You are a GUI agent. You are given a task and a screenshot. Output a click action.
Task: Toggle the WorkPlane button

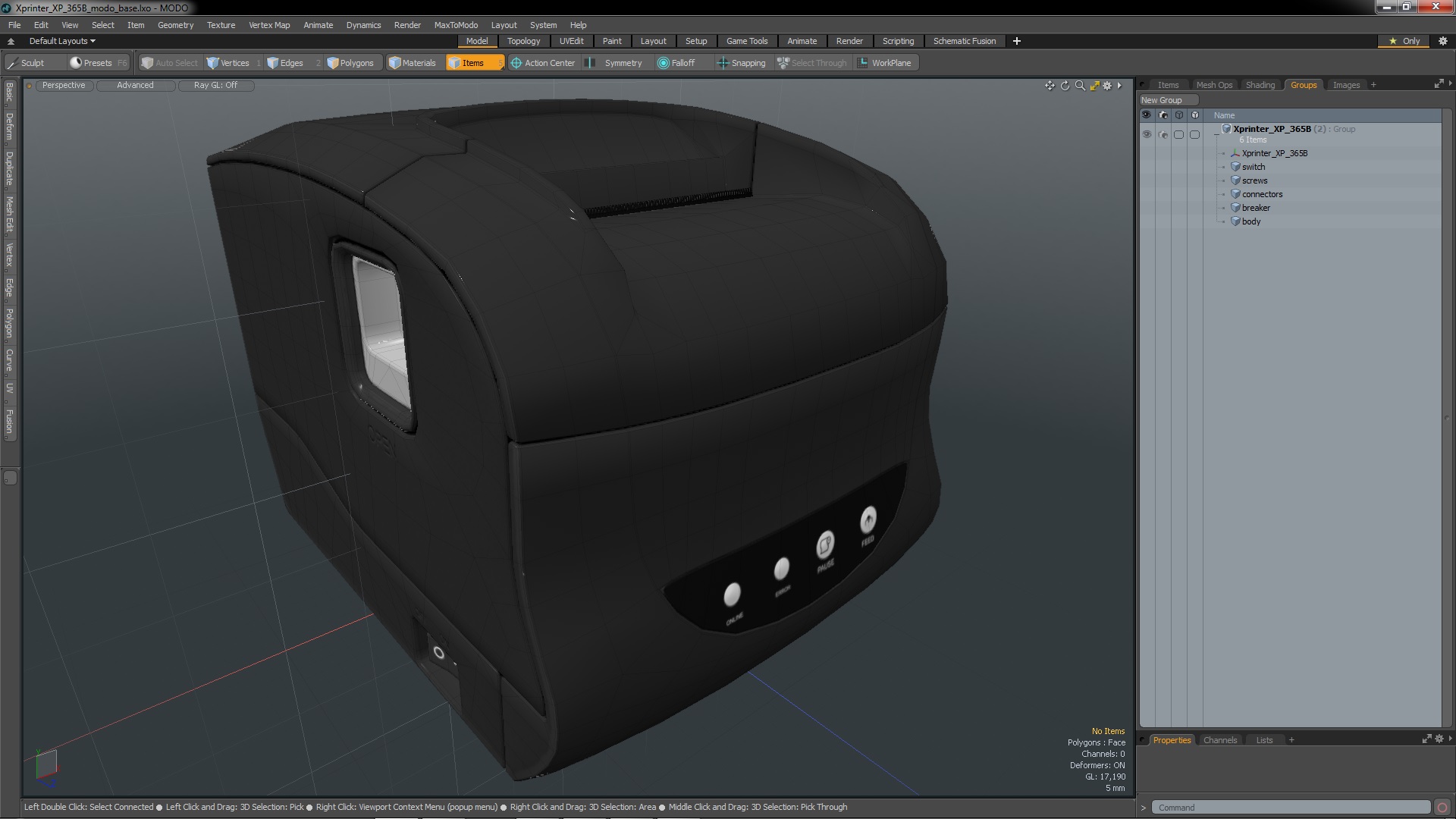tap(884, 63)
